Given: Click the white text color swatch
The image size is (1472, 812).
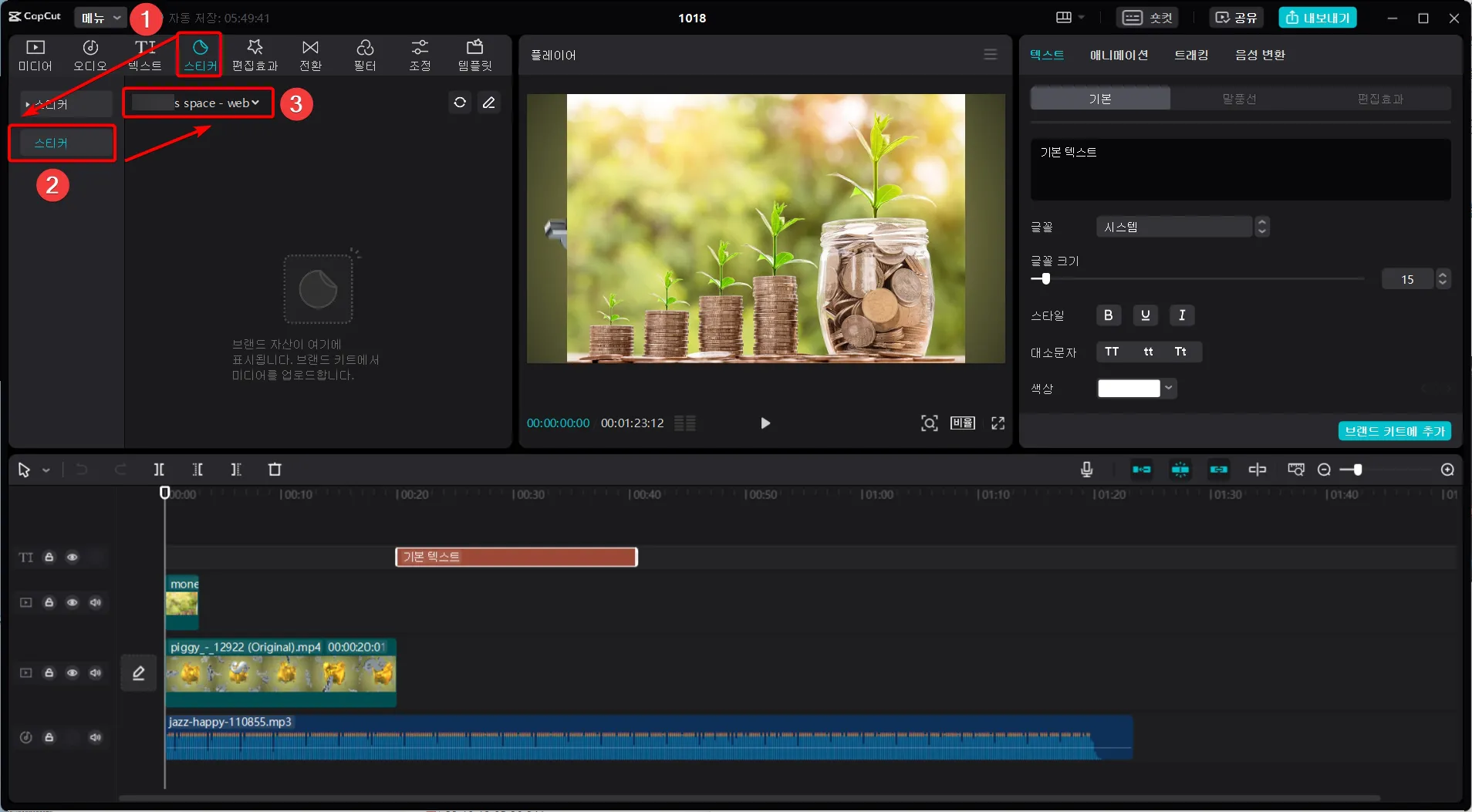Looking at the screenshot, I should [1129, 389].
